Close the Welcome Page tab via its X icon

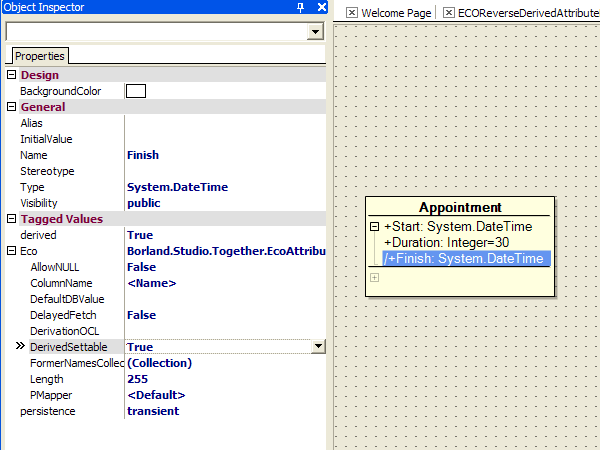(352, 13)
